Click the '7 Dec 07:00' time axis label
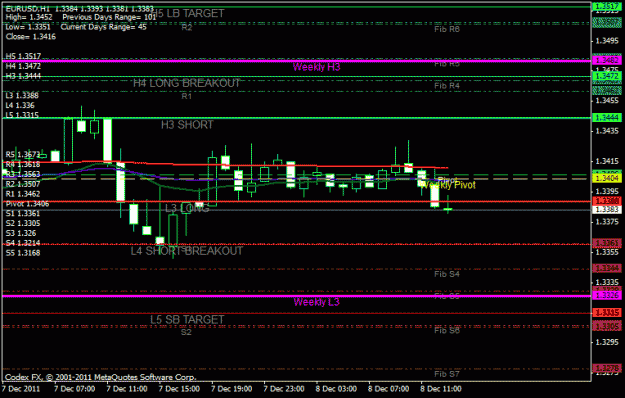The width and height of the screenshot is (625, 398). pyautogui.click(x=75, y=389)
